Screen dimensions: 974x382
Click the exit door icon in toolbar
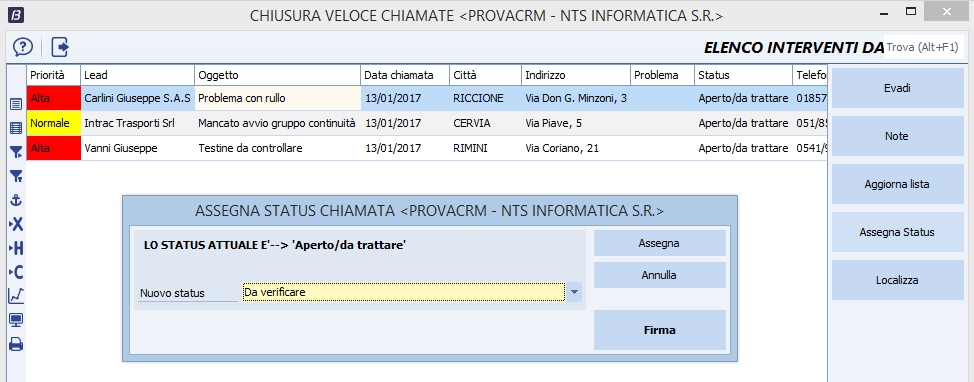click(x=60, y=47)
